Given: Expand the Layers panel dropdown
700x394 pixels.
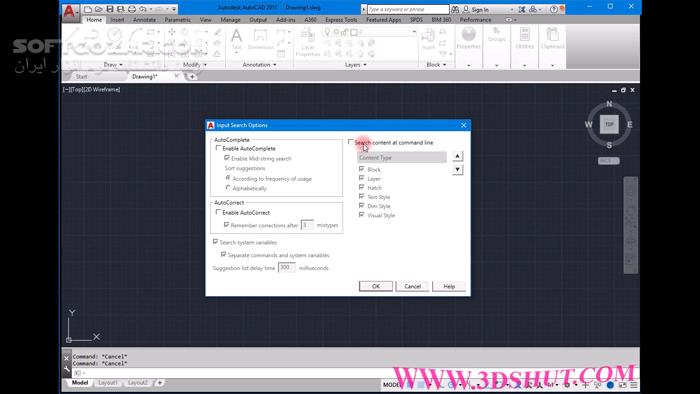Looking at the screenshot, I should point(356,65).
